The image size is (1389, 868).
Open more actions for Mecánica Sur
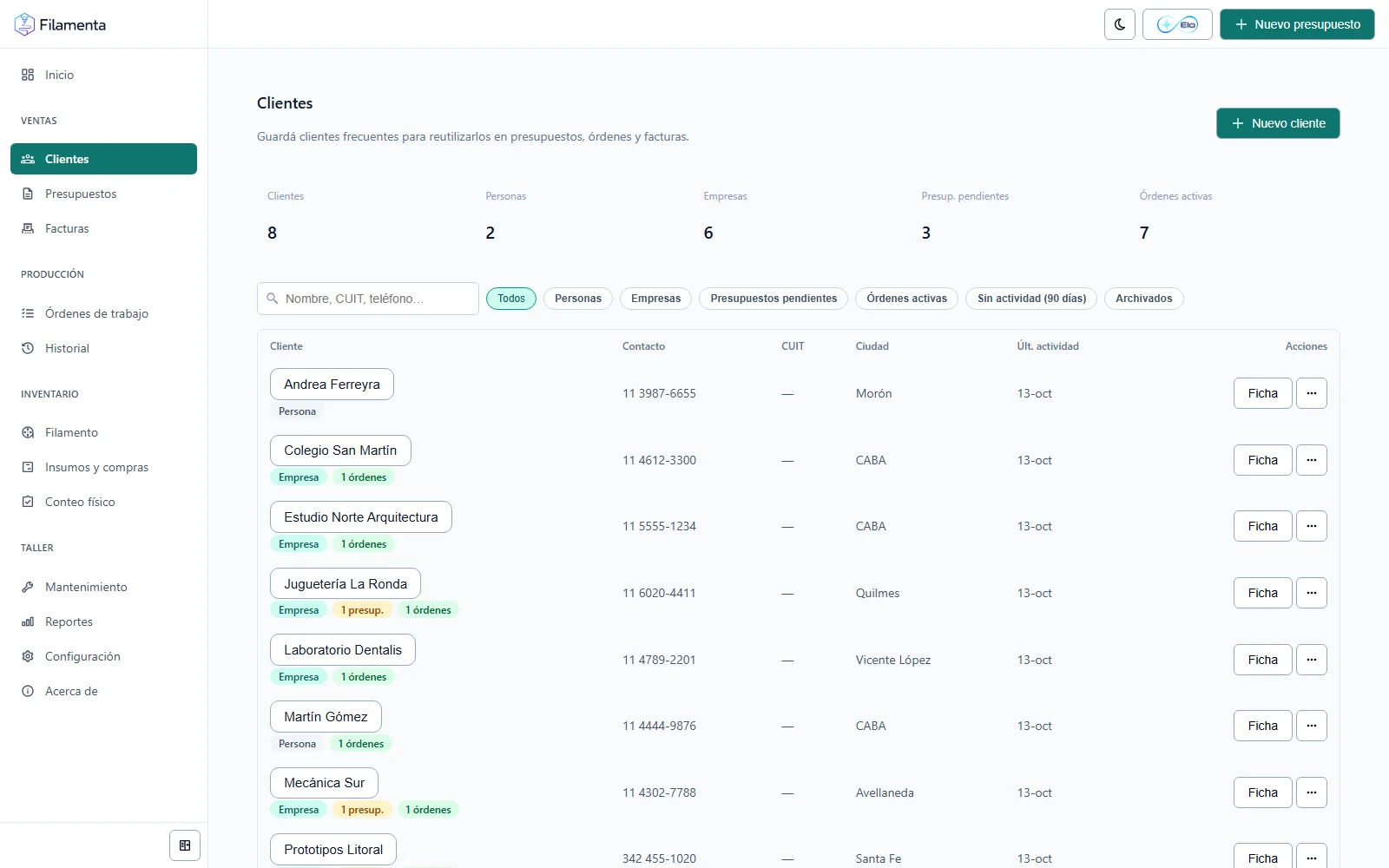(x=1312, y=792)
